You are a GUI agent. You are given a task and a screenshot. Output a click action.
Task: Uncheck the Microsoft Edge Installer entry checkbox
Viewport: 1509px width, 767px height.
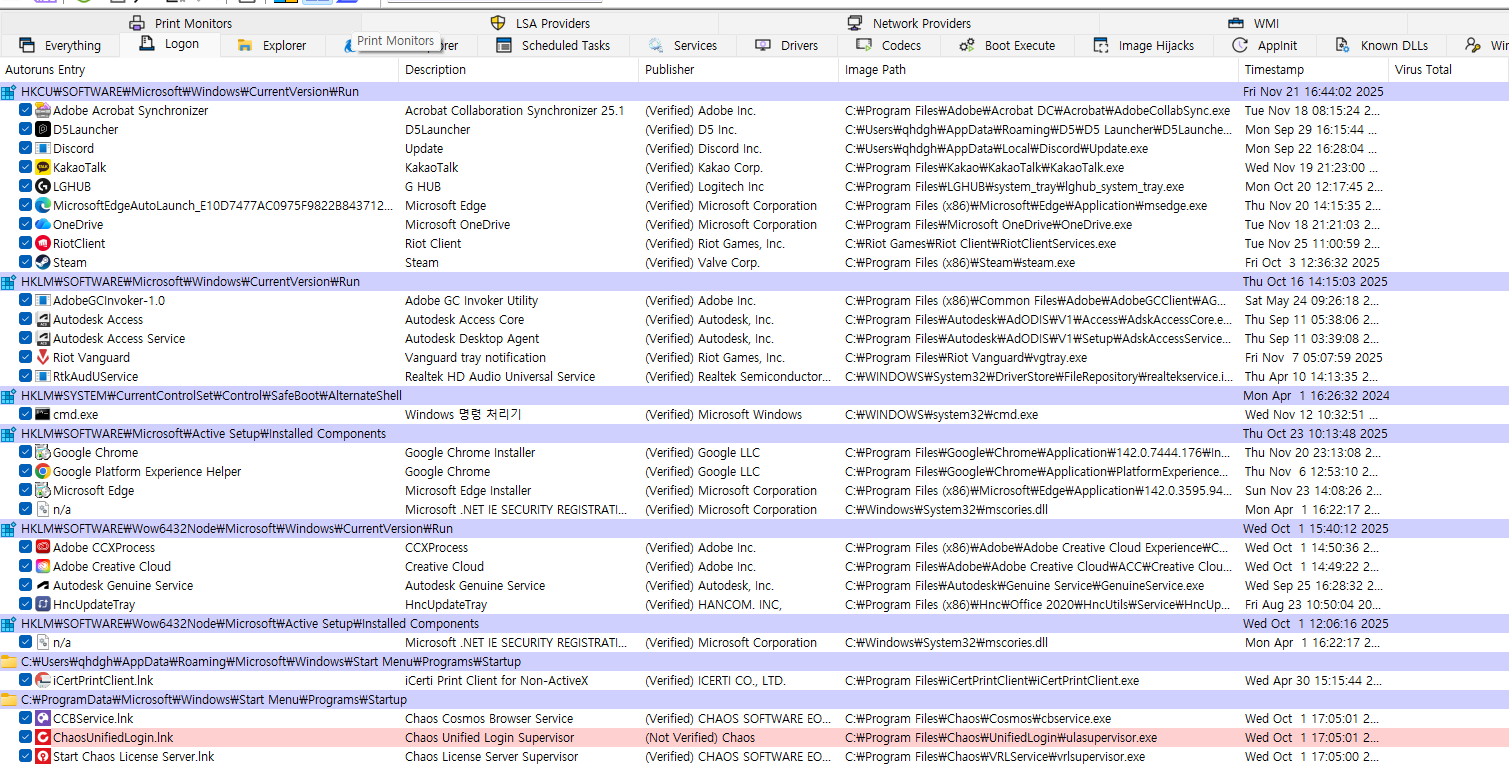pos(26,490)
